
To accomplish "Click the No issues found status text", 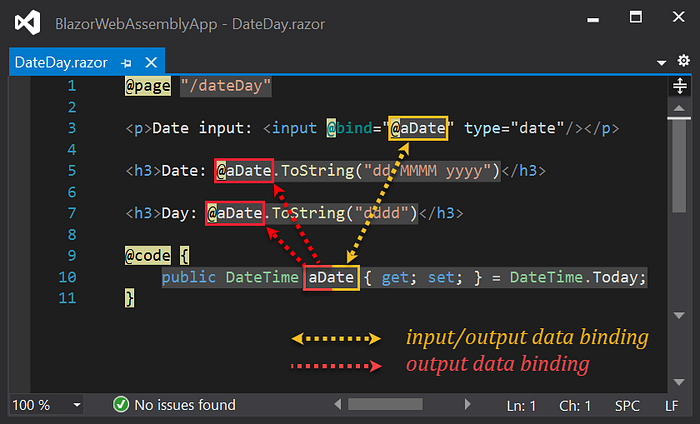I will click(185, 405).
